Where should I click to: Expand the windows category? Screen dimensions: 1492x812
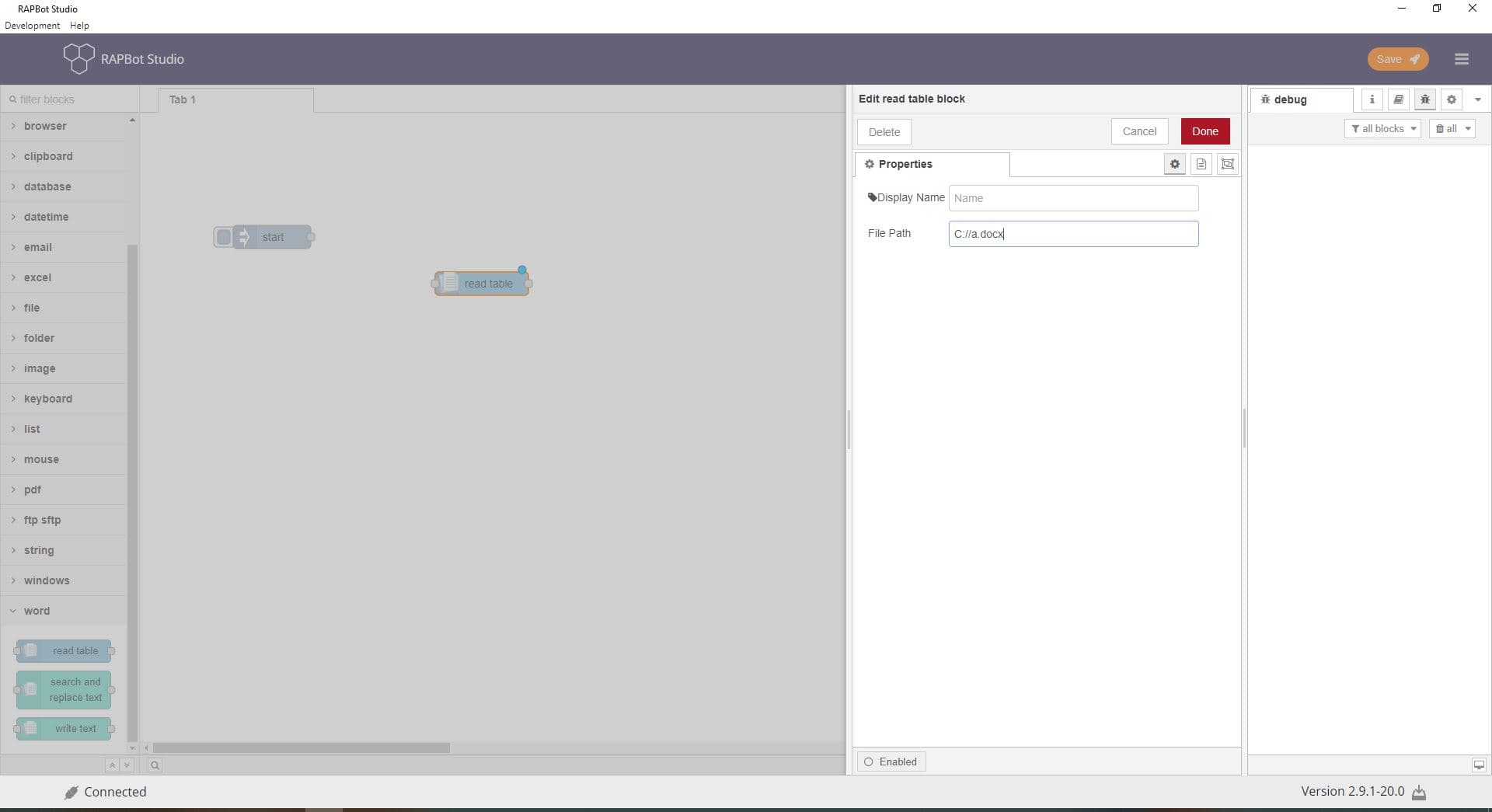63,580
